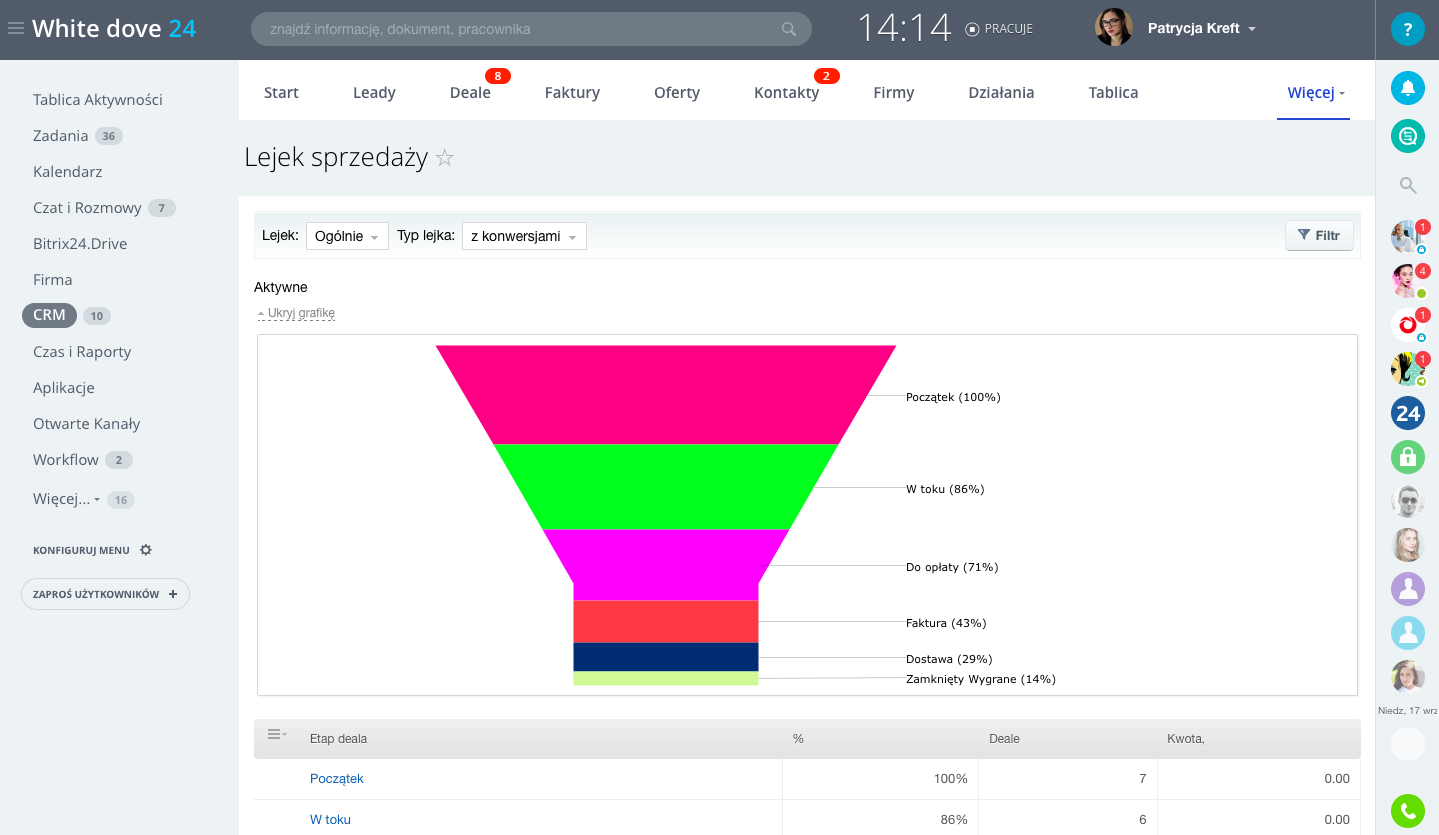Click the green lock icon in sidebar
This screenshot has width=1439, height=835.
pos(1407,457)
